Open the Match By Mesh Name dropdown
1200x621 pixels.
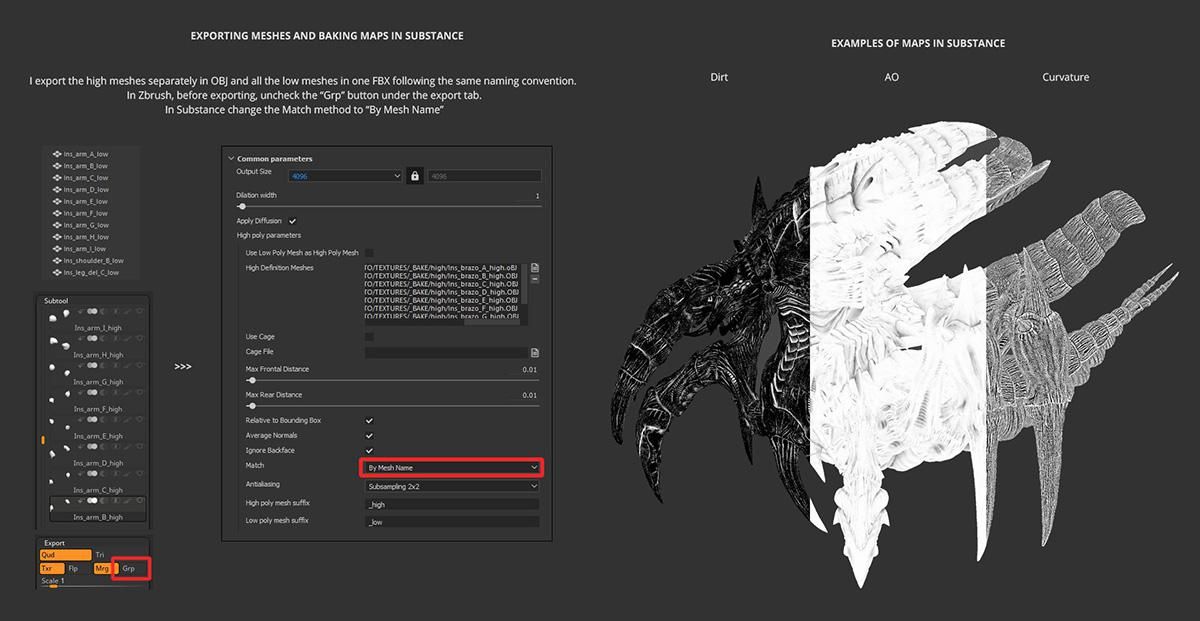pyautogui.click(x=450, y=467)
